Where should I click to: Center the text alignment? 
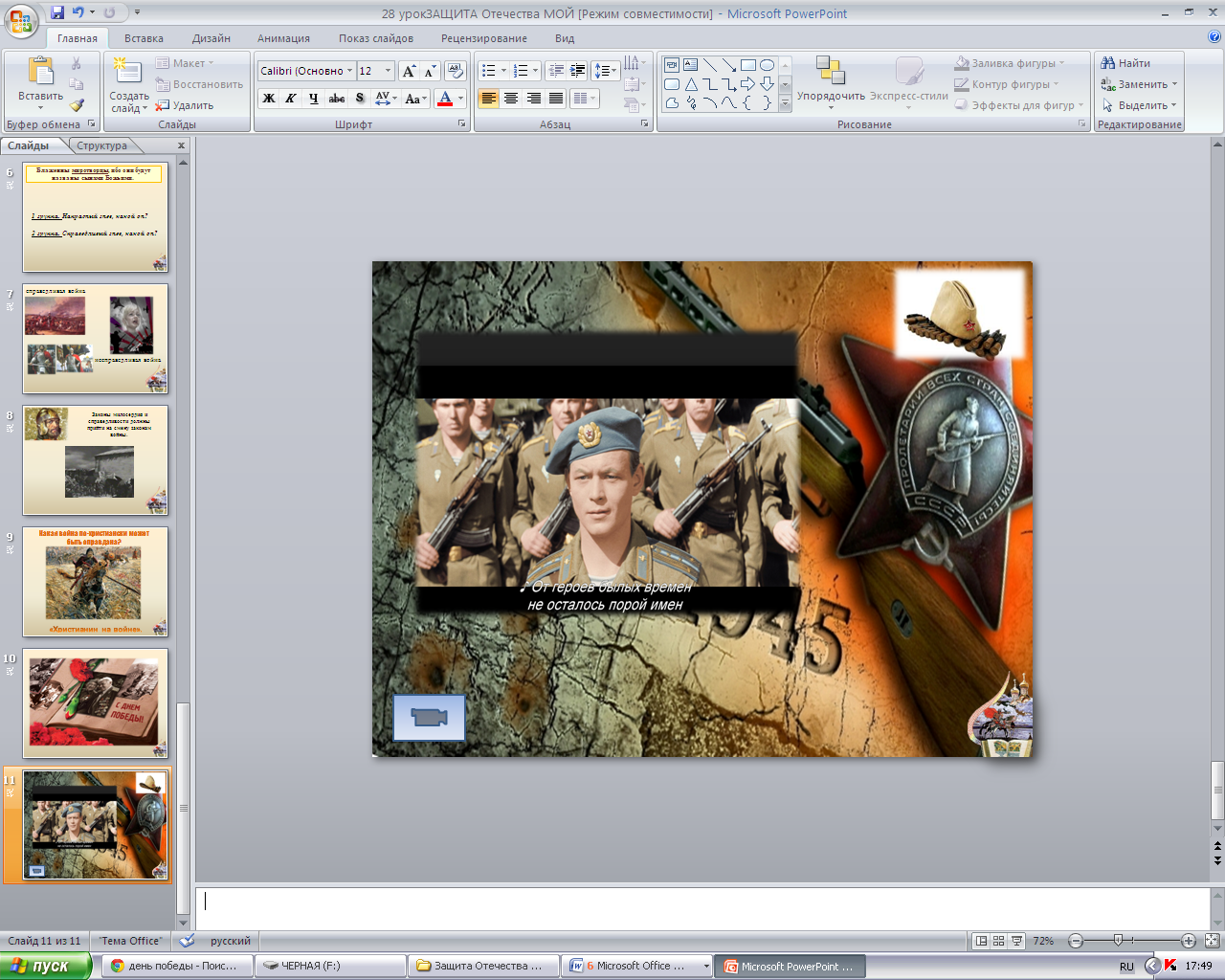pos(511,98)
